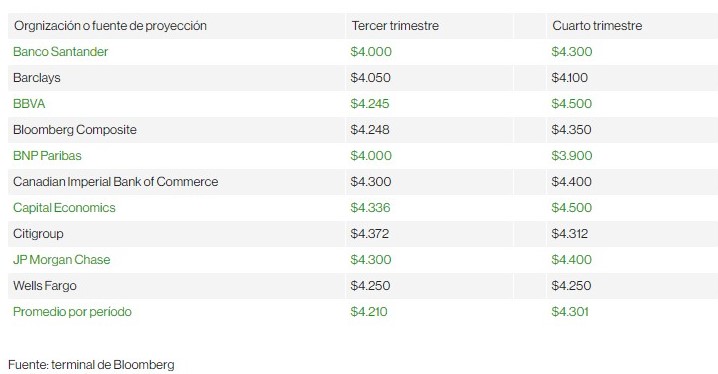Click the $4.301 fourth-quarter average value
The image size is (718, 374).
pos(570,312)
